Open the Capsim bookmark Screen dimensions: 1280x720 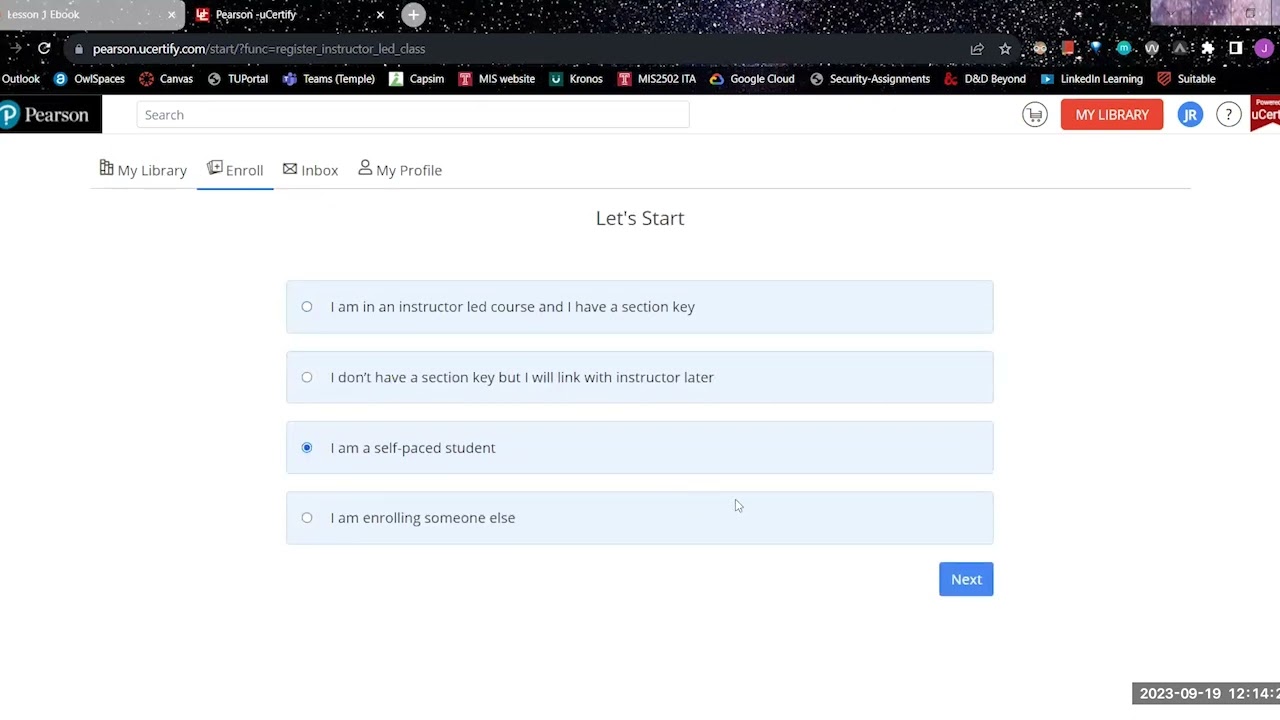coord(416,79)
